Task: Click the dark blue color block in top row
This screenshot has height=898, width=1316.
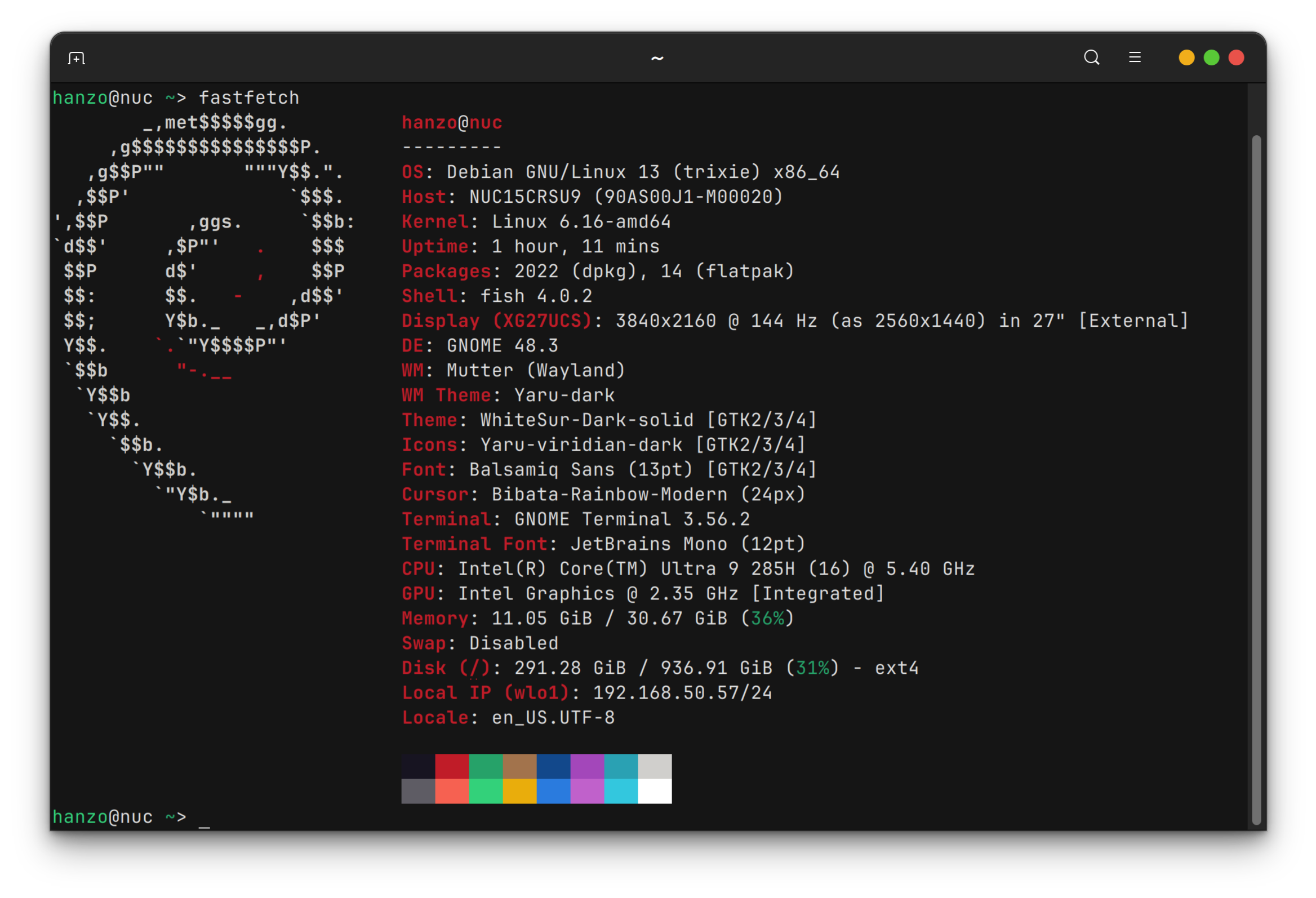Action: click(x=553, y=766)
